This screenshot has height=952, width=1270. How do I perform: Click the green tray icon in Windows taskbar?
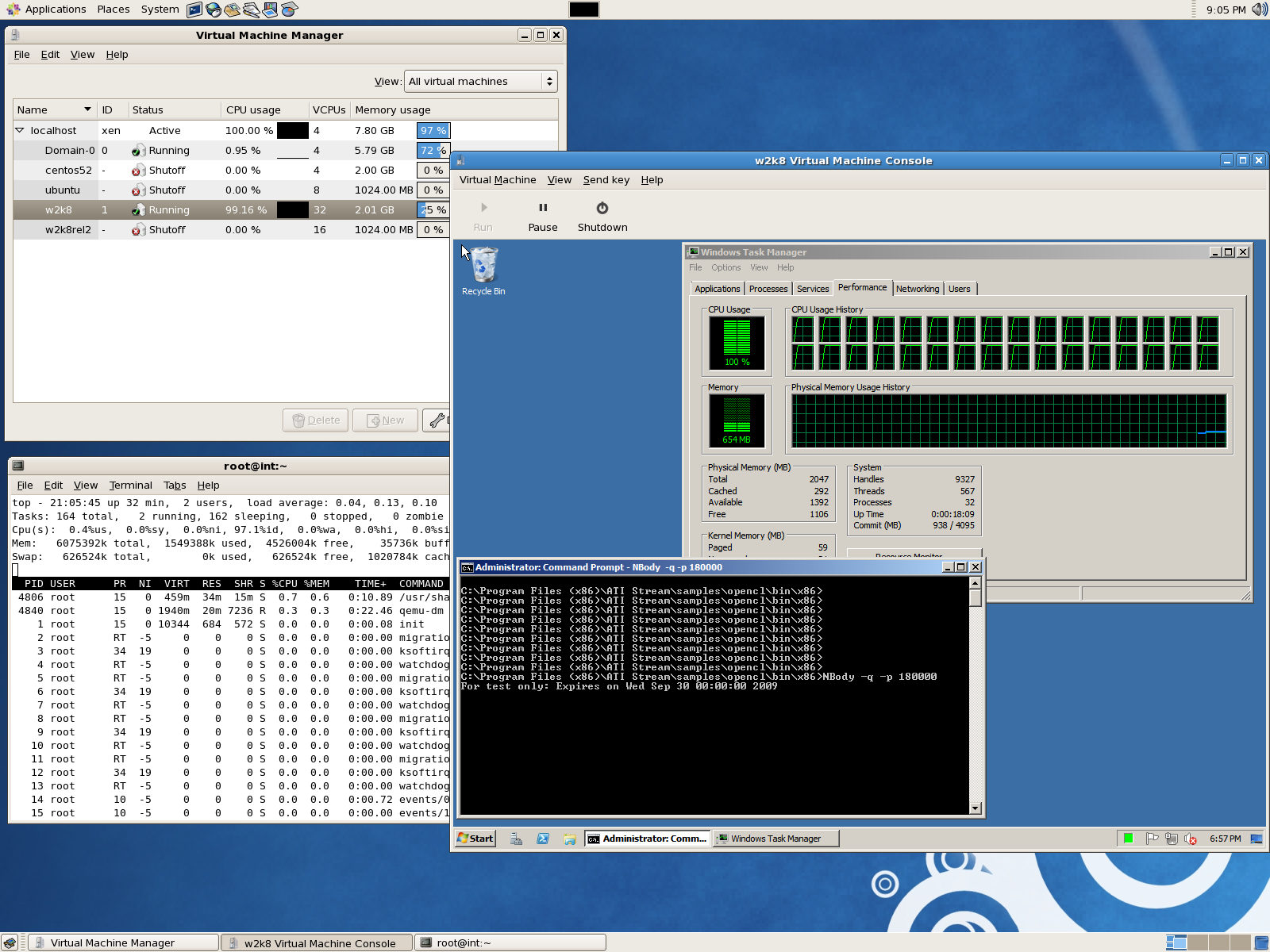click(1128, 839)
